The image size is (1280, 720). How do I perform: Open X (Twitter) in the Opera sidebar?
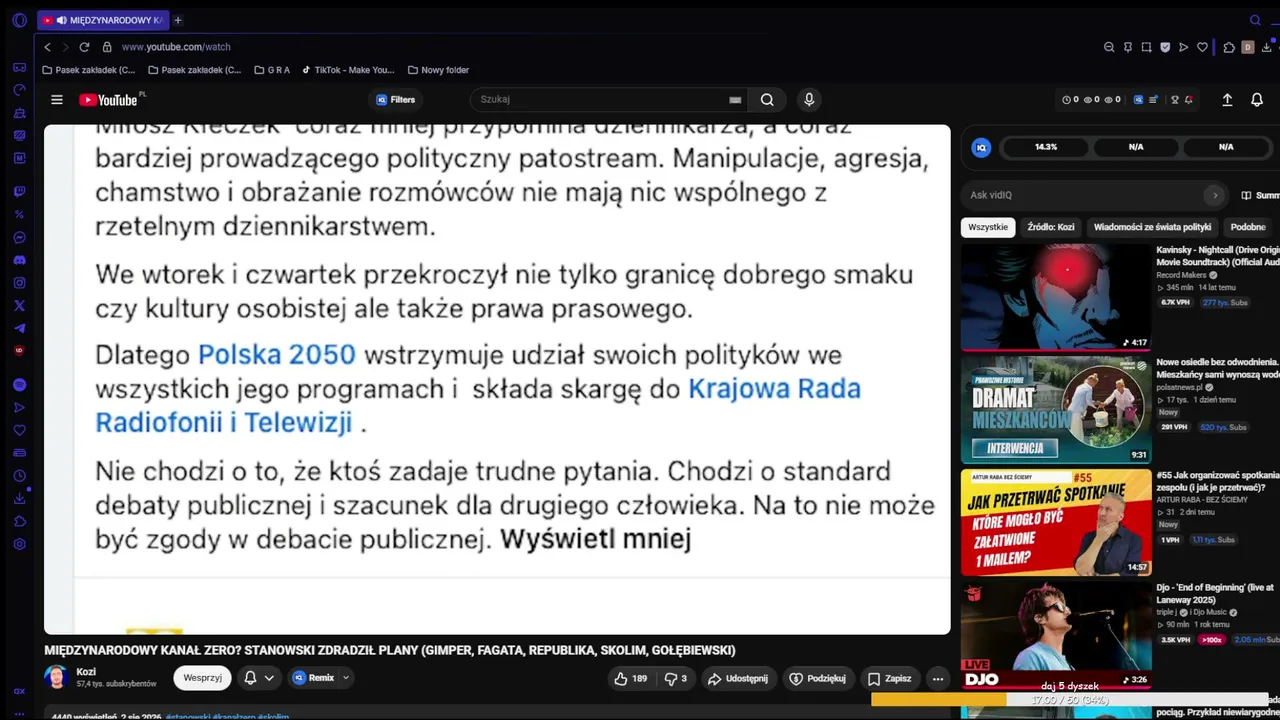point(19,306)
